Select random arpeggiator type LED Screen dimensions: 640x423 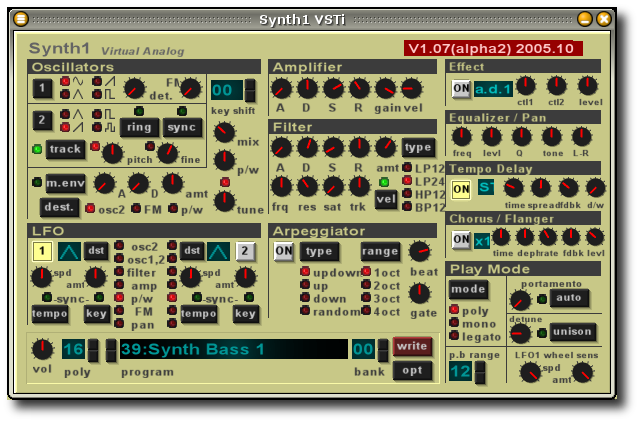pyautogui.click(x=305, y=310)
